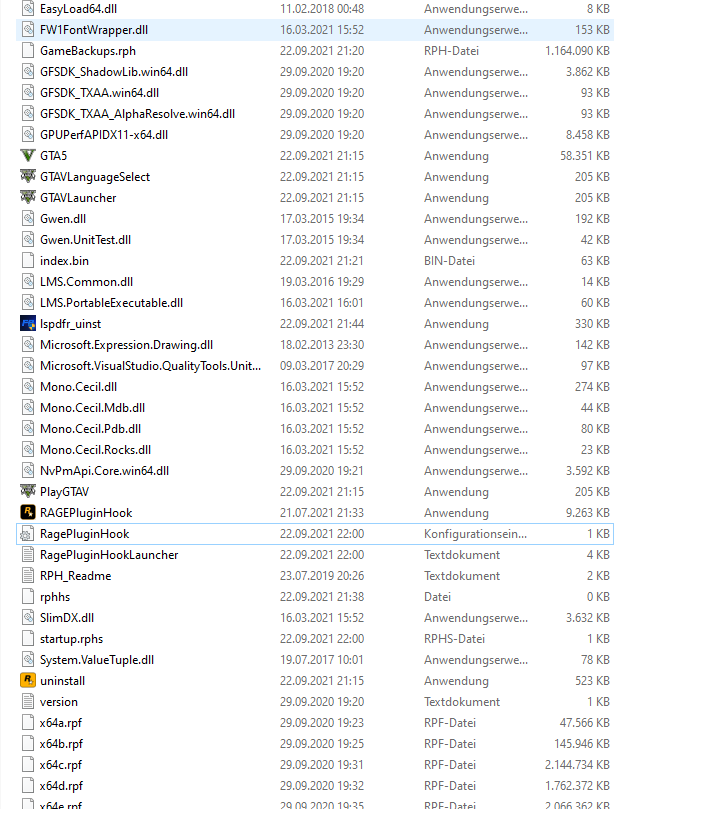728x825 pixels.
Task: Select the rphhs blank file icon
Action: (x=28, y=597)
